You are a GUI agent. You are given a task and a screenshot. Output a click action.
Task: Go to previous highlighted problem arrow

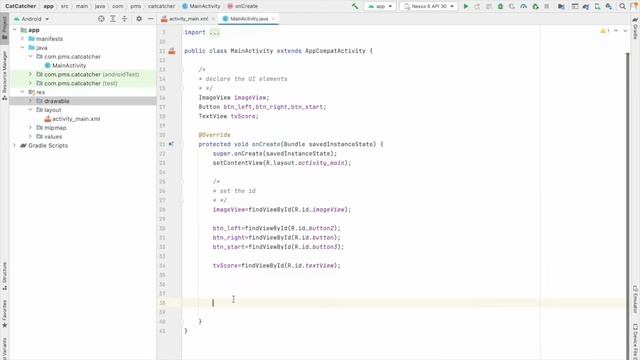[616, 31]
